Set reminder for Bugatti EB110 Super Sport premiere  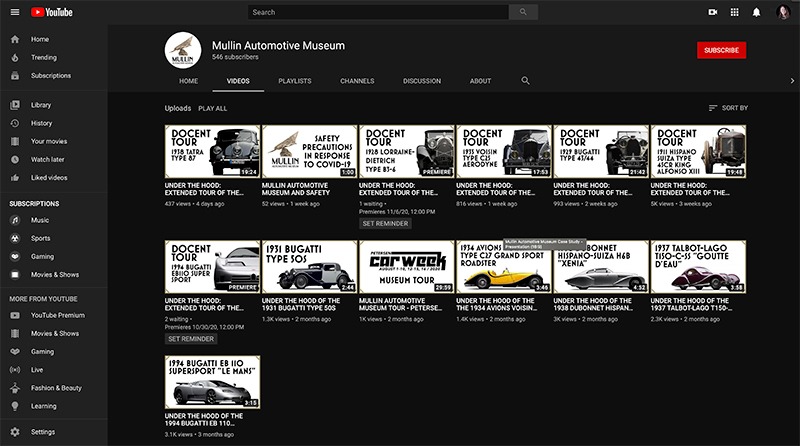191,339
